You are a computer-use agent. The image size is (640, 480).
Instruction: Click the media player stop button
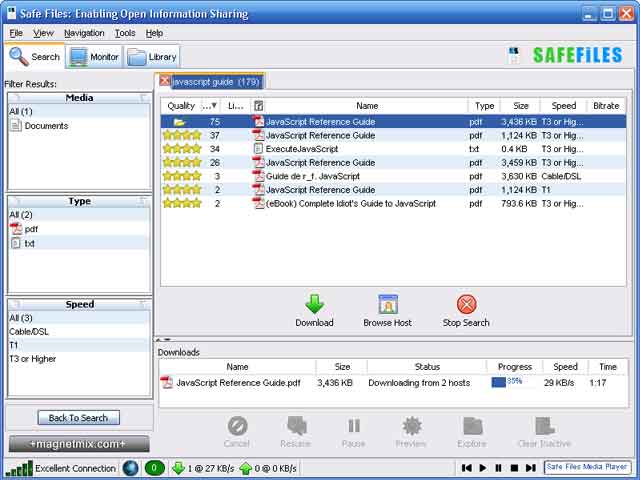click(x=514, y=468)
